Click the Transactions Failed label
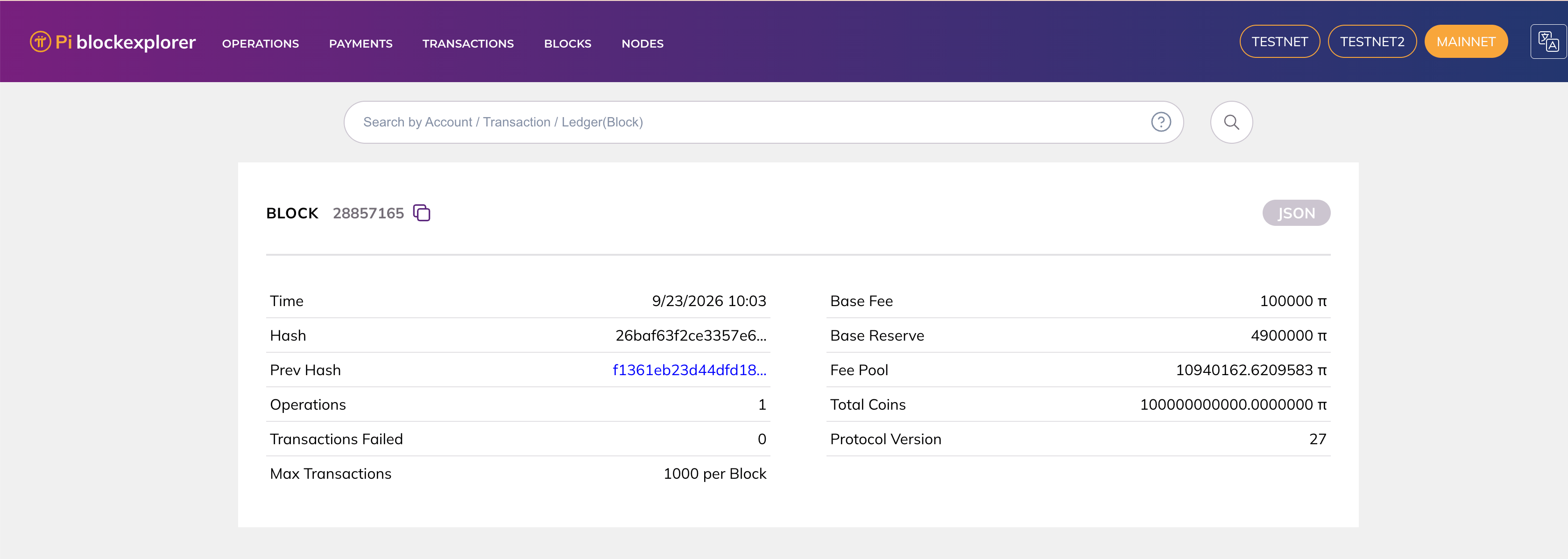The image size is (1568, 559). pyautogui.click(x=336, y=439)
